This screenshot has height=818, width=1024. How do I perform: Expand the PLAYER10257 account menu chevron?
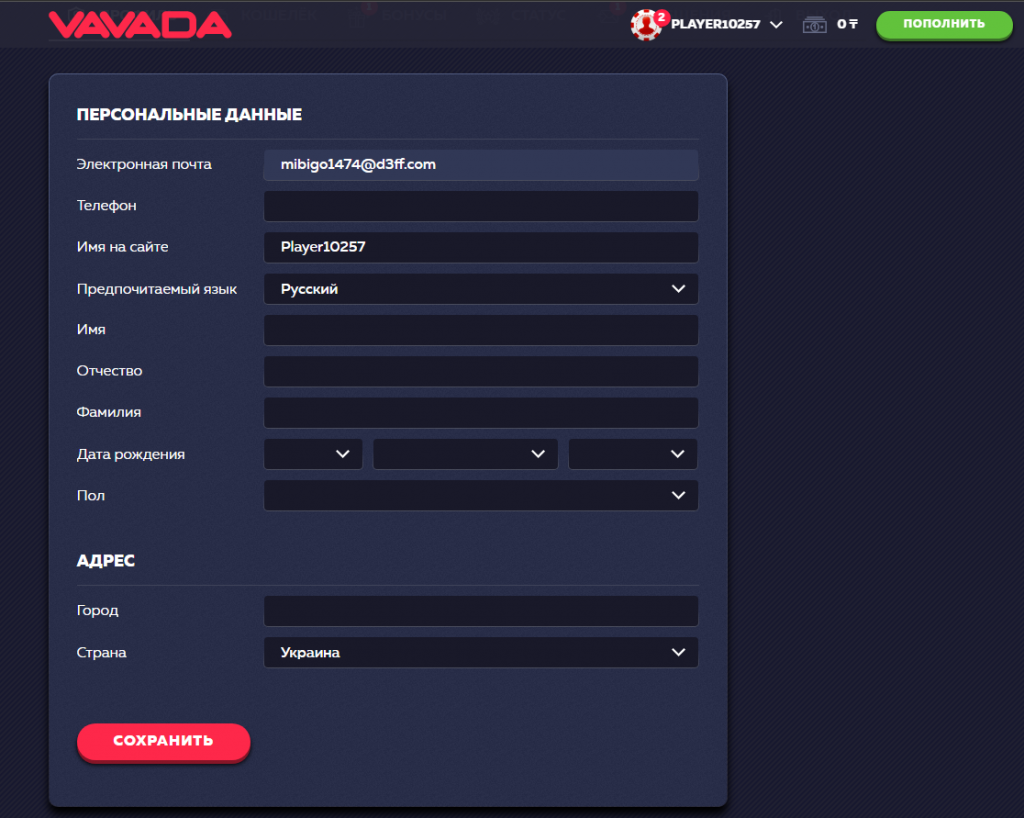776,24
